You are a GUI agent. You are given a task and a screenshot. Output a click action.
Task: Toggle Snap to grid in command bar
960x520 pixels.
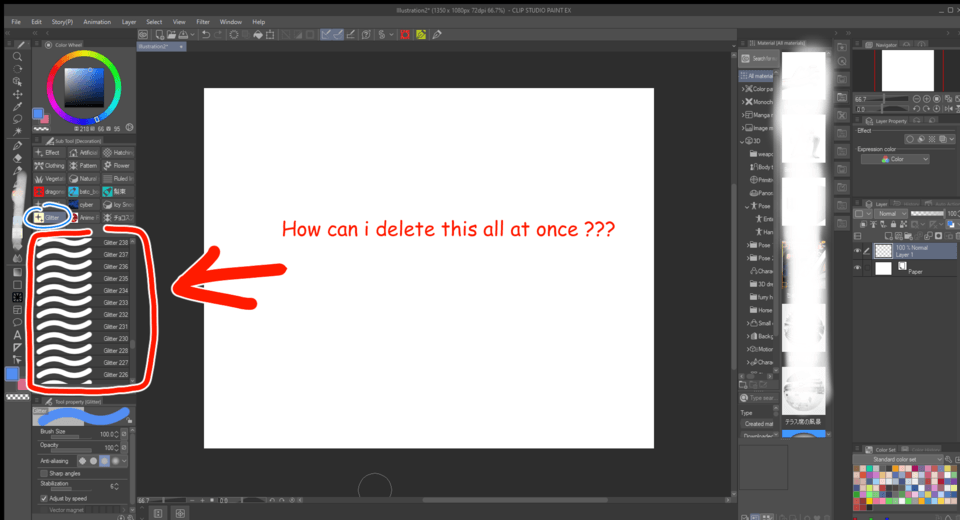(x=351, y=35)
